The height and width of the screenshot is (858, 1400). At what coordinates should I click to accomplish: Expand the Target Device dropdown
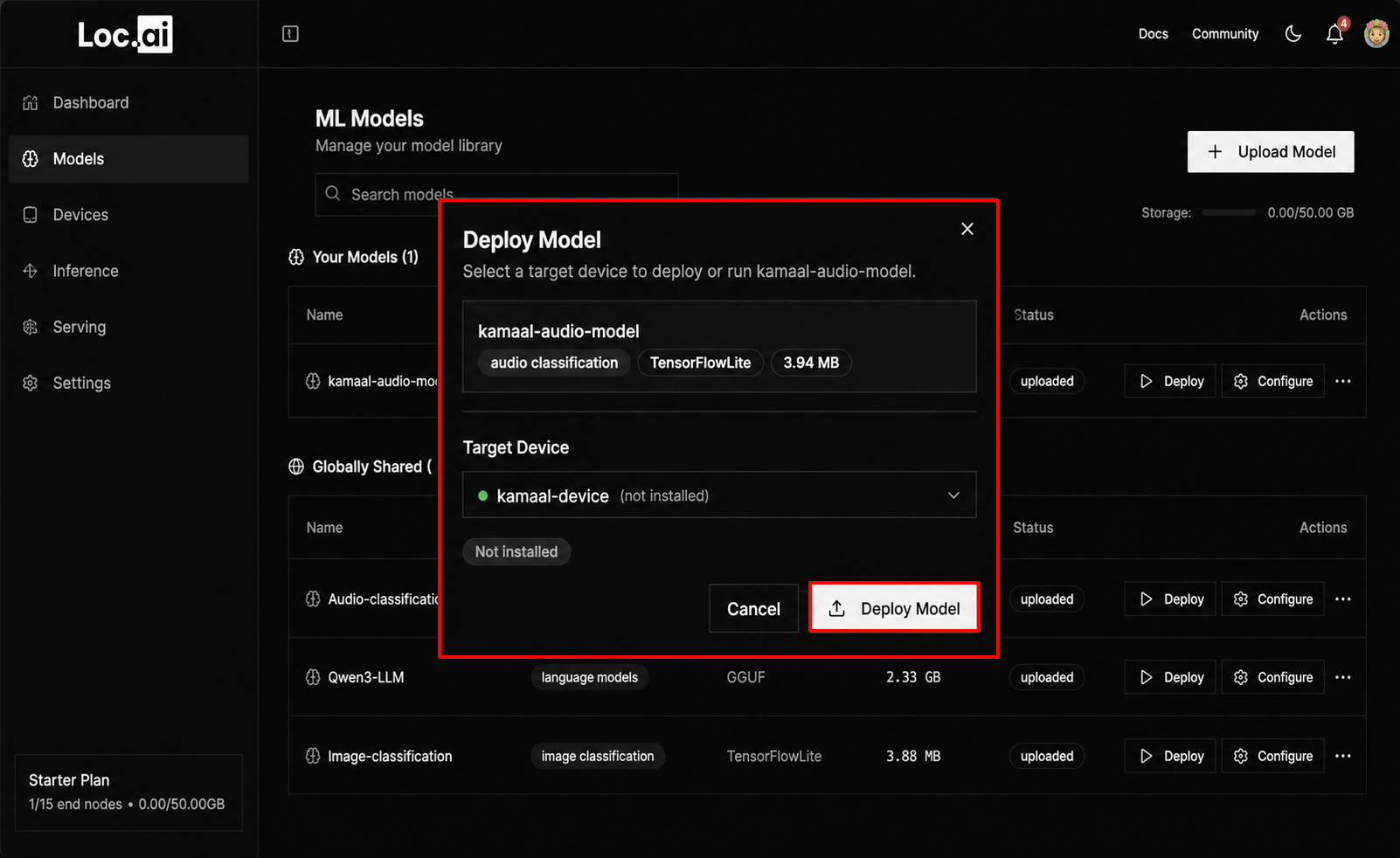coord(719,495)
